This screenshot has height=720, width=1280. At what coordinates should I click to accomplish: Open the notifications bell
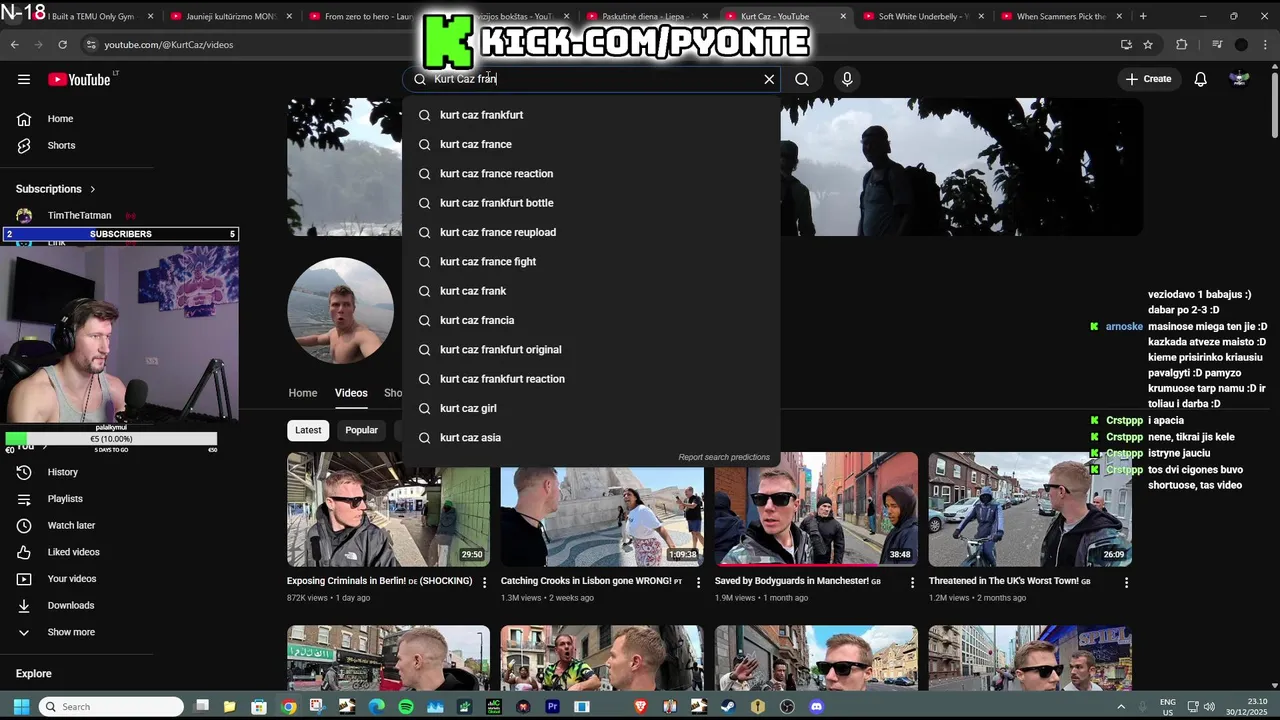(x=1200, y=79)
